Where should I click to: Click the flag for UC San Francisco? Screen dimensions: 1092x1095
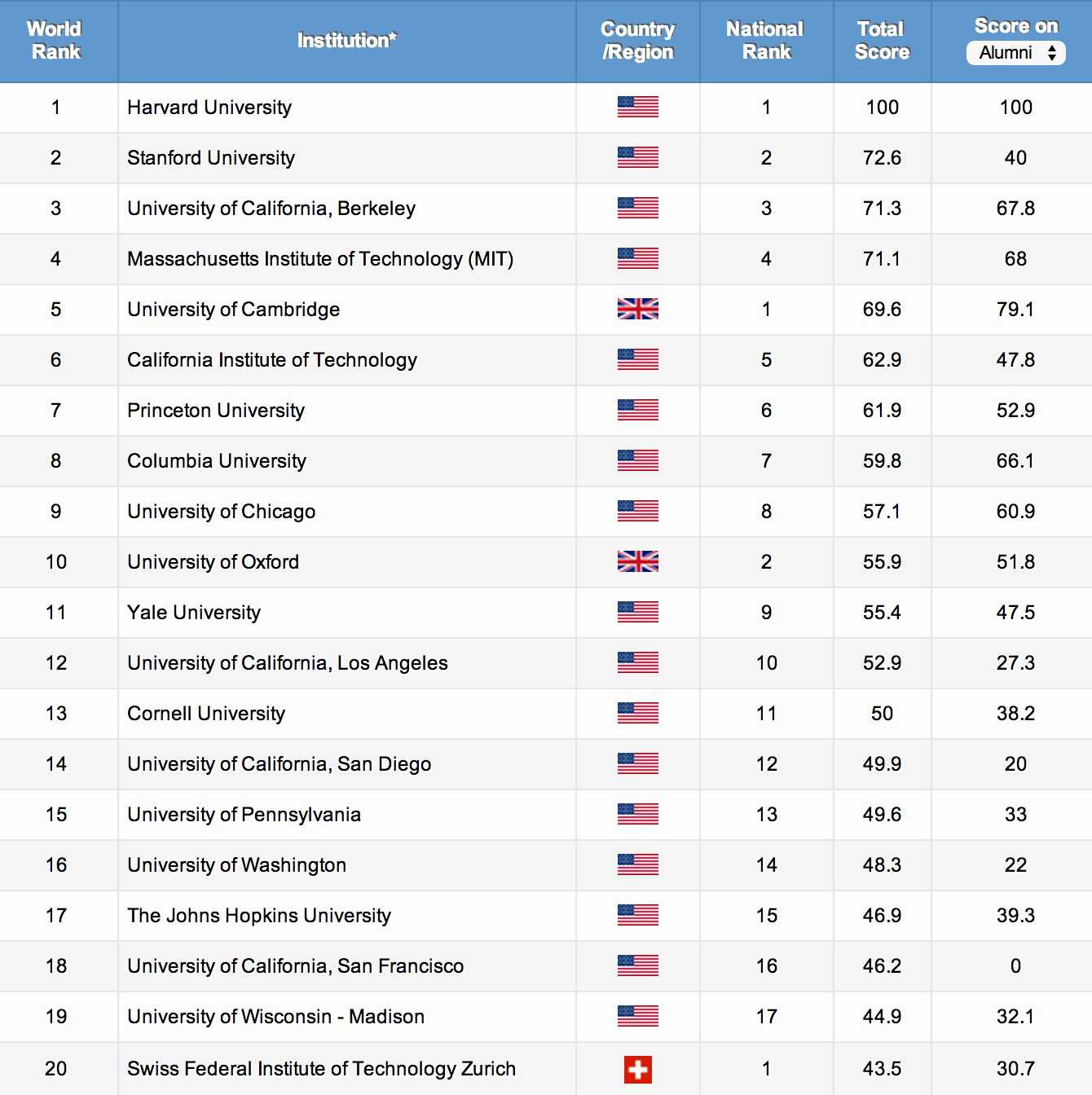coord(638,965)
